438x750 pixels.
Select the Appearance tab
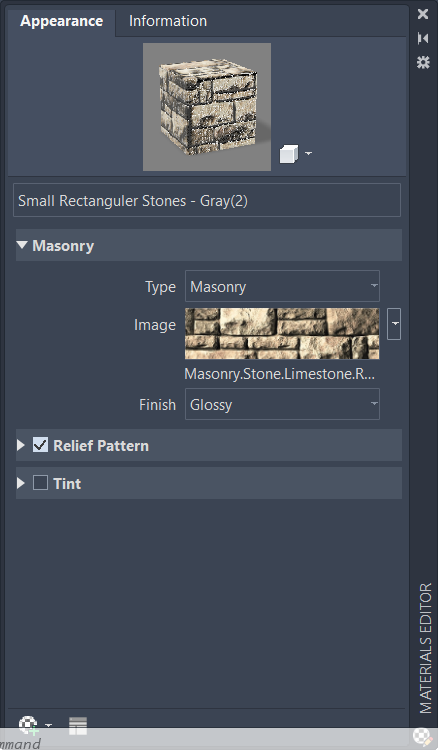[62, 21]
